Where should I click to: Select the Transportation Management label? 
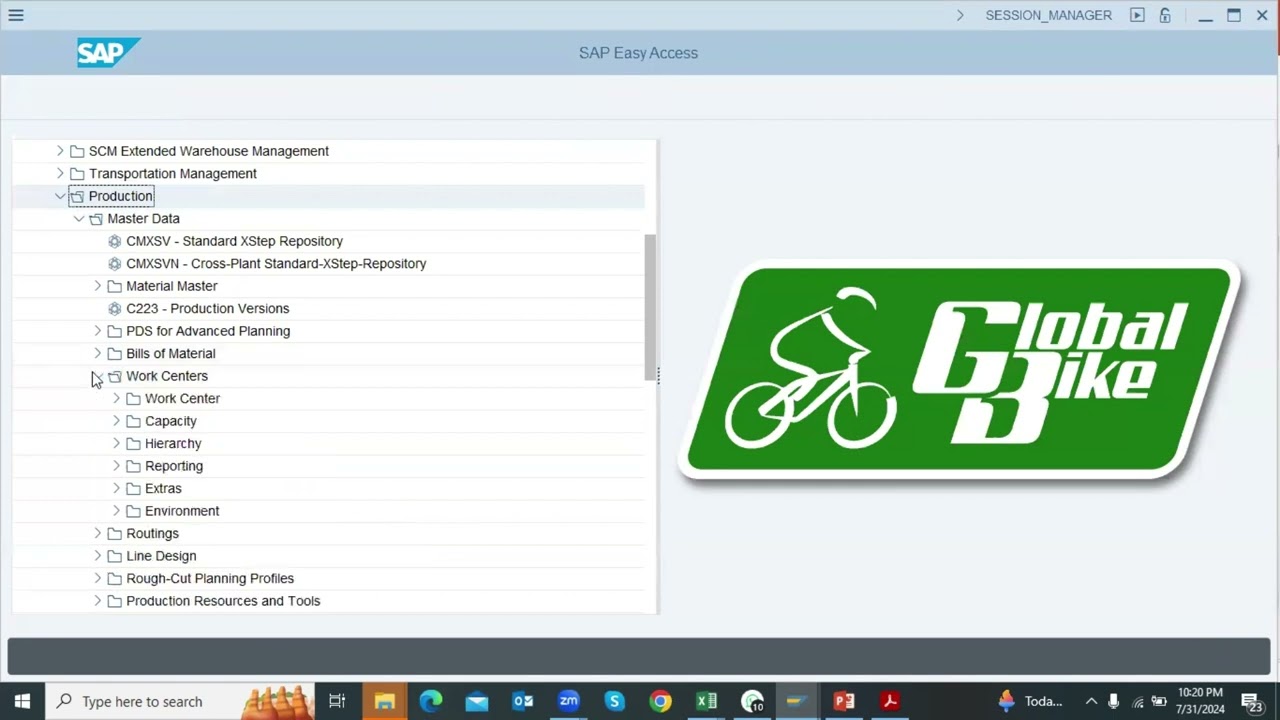point(173,173)
